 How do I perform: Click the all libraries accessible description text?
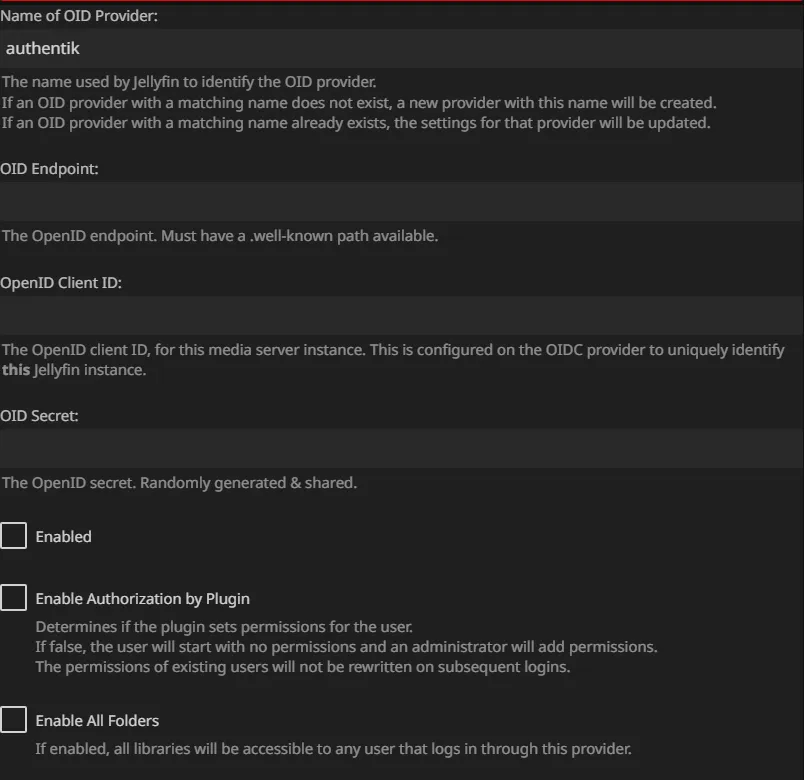pyautogui.click(x=333, y=748)
